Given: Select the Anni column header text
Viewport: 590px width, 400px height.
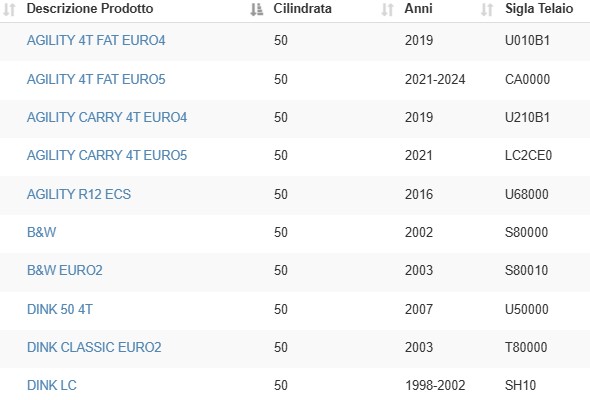Looking at the screenshot, I should click(x=418, y=8).
